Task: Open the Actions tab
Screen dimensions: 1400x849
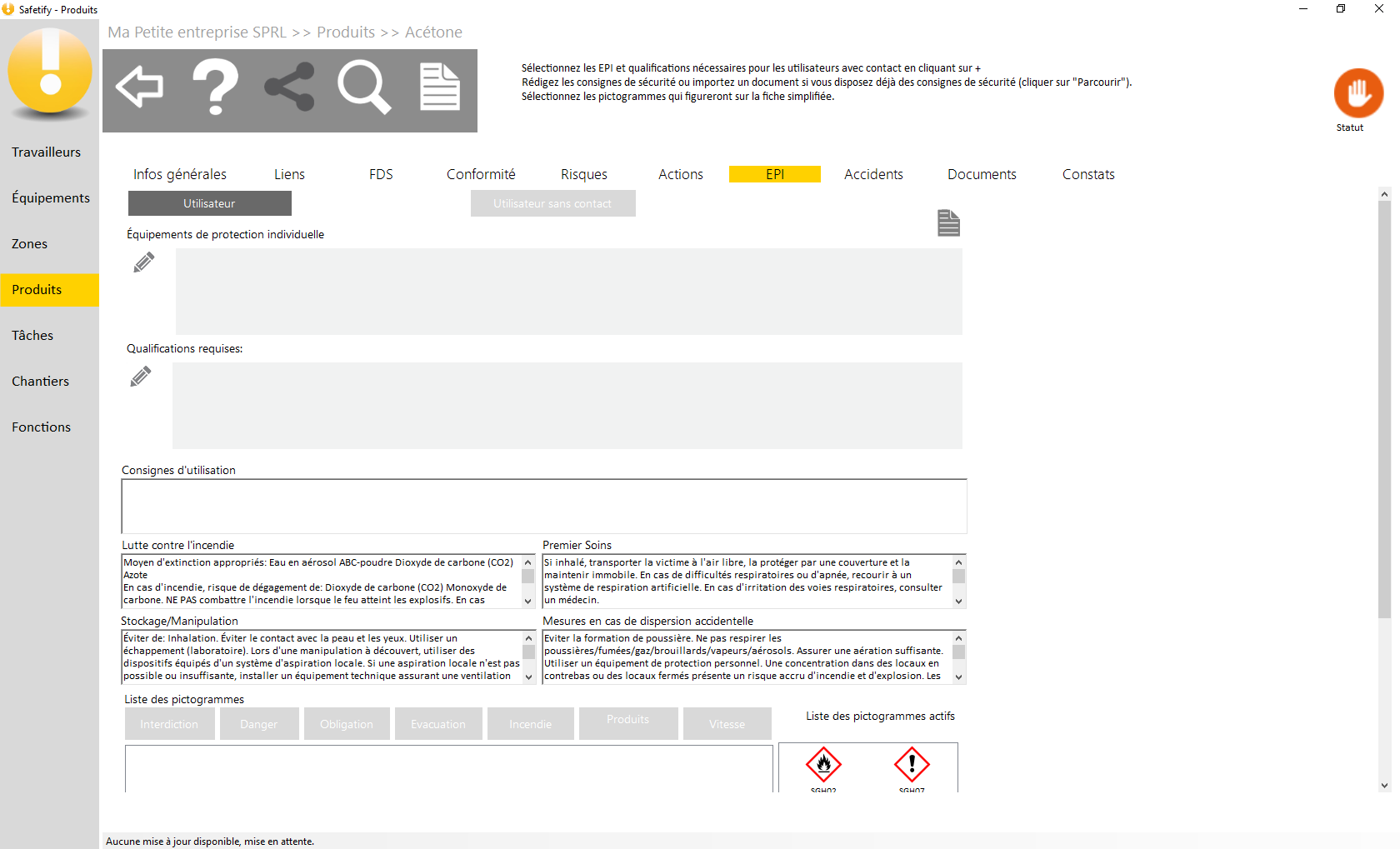Action: pos(681,174)
